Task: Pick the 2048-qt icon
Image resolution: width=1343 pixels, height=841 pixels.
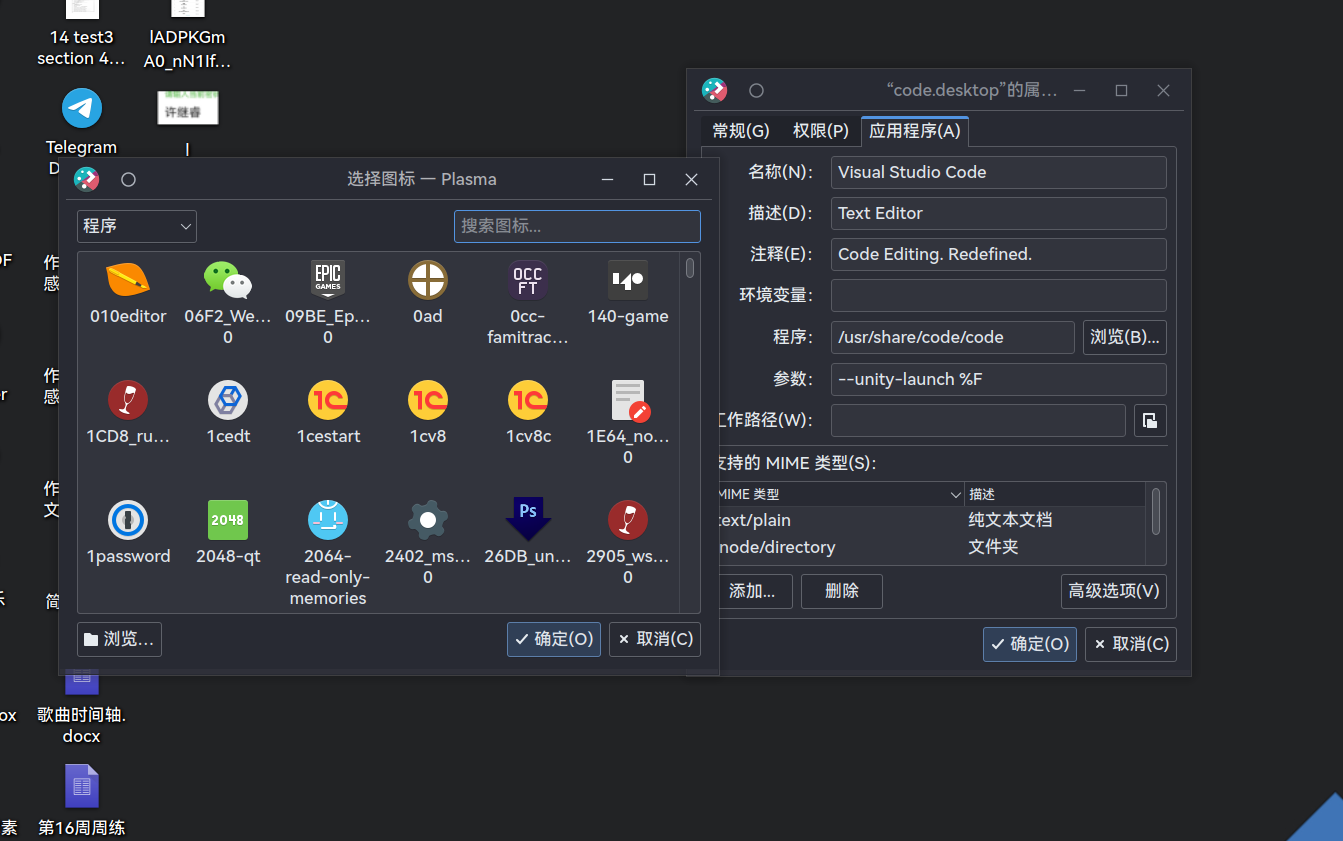Action: [x=228, y=520]
